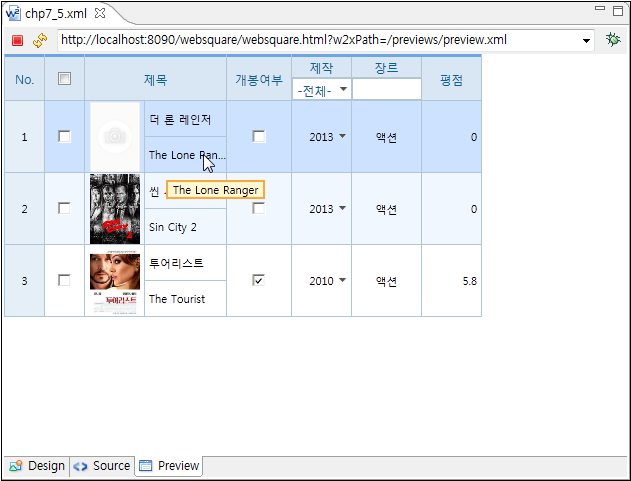Uncheck the 개봉여부 checkbox for The Tourist
Screen dimensions: 631x481
[259, 281]
